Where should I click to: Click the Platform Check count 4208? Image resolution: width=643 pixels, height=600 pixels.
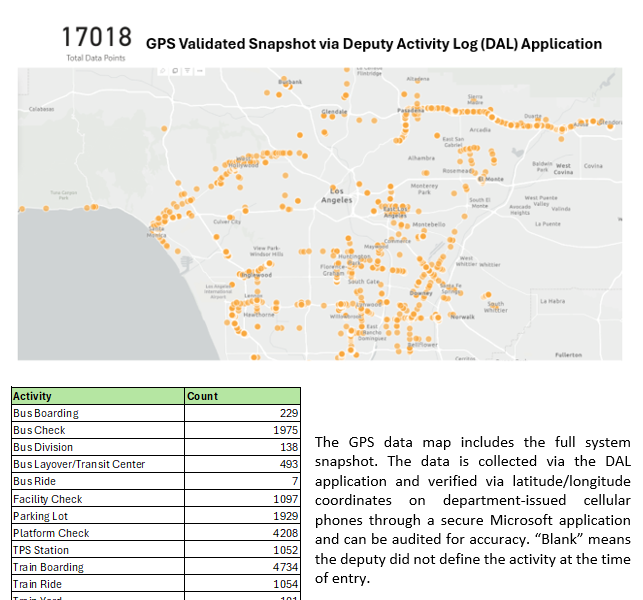pos(285,533)
